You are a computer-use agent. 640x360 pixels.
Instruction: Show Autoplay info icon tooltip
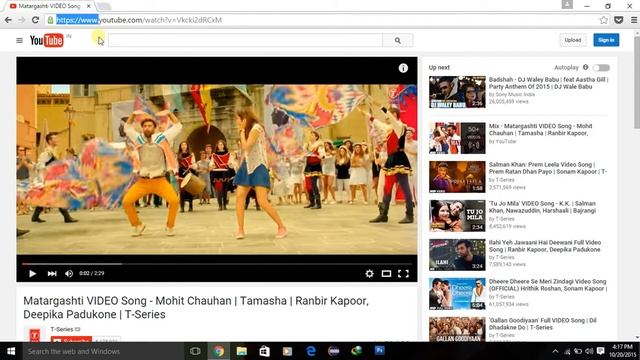pos(585,67)
